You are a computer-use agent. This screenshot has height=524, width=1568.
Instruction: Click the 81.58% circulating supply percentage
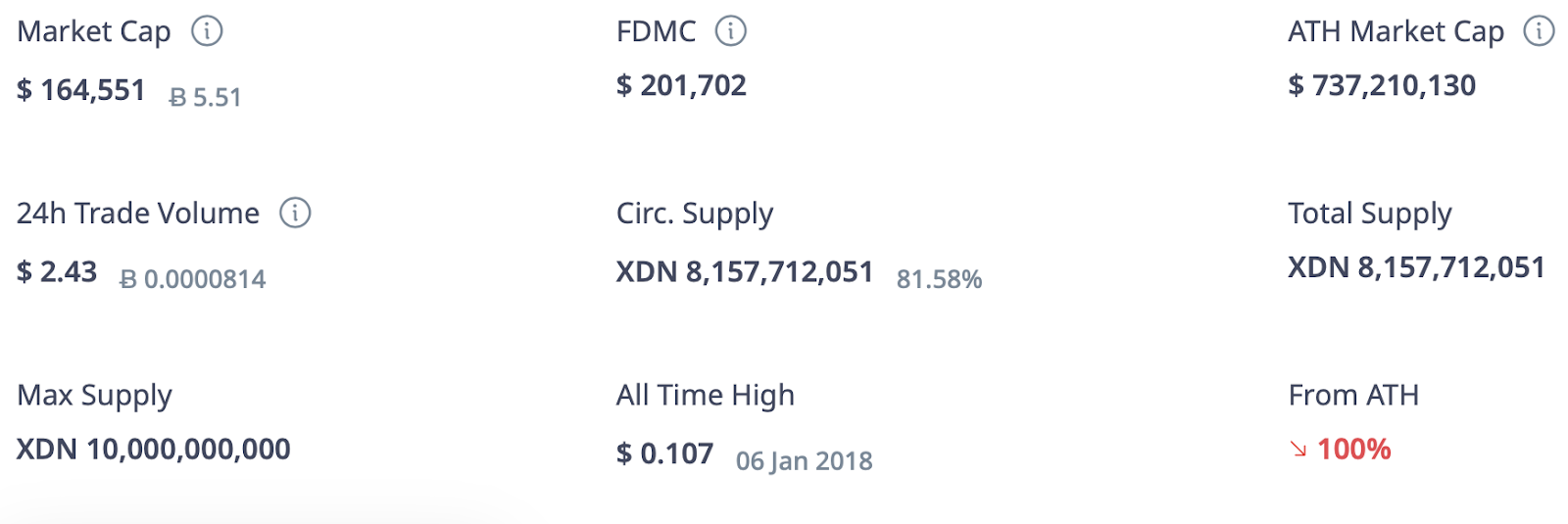click(939, 279)
